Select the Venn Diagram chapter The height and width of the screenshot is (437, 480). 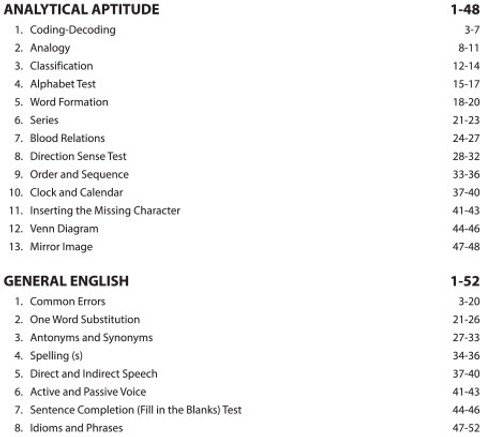(x=64, y=229)
